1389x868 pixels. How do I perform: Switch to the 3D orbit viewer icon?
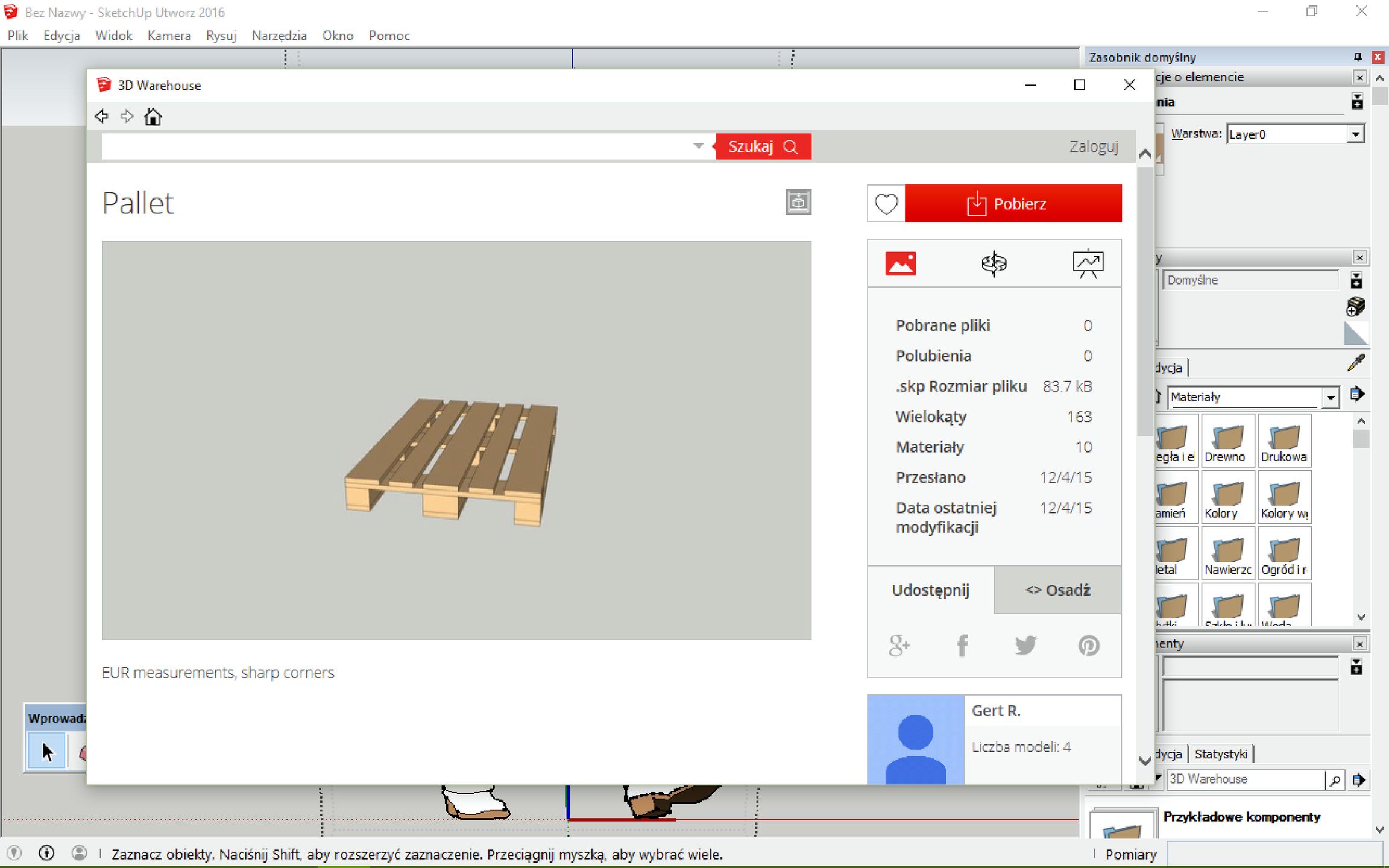[x=994, y=264]
